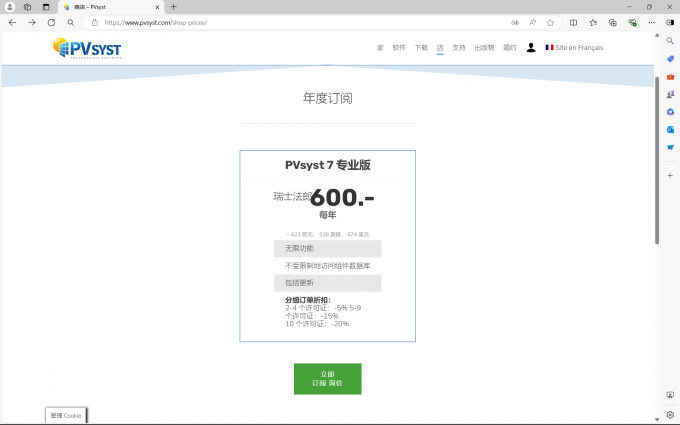Click the 包括更新 feature row
The image size is (680, 425).
coord(327,283)
